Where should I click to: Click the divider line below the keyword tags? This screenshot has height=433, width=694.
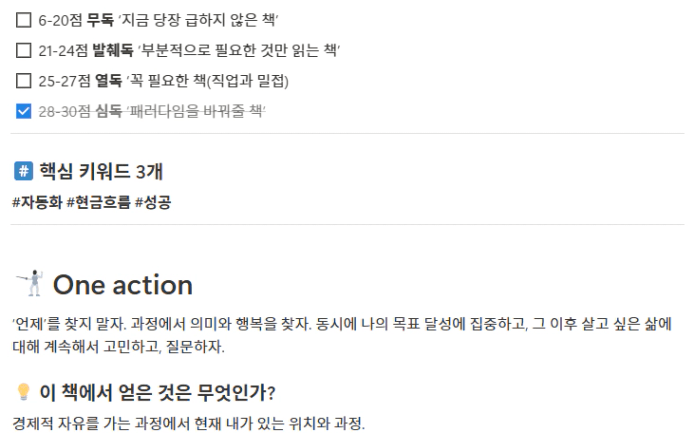(347, 224)
